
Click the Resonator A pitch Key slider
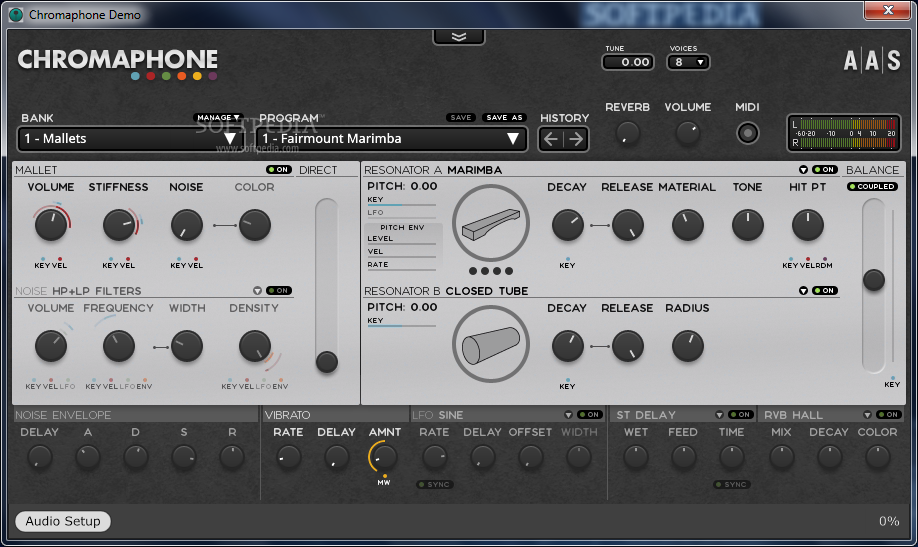click(401, 205)
